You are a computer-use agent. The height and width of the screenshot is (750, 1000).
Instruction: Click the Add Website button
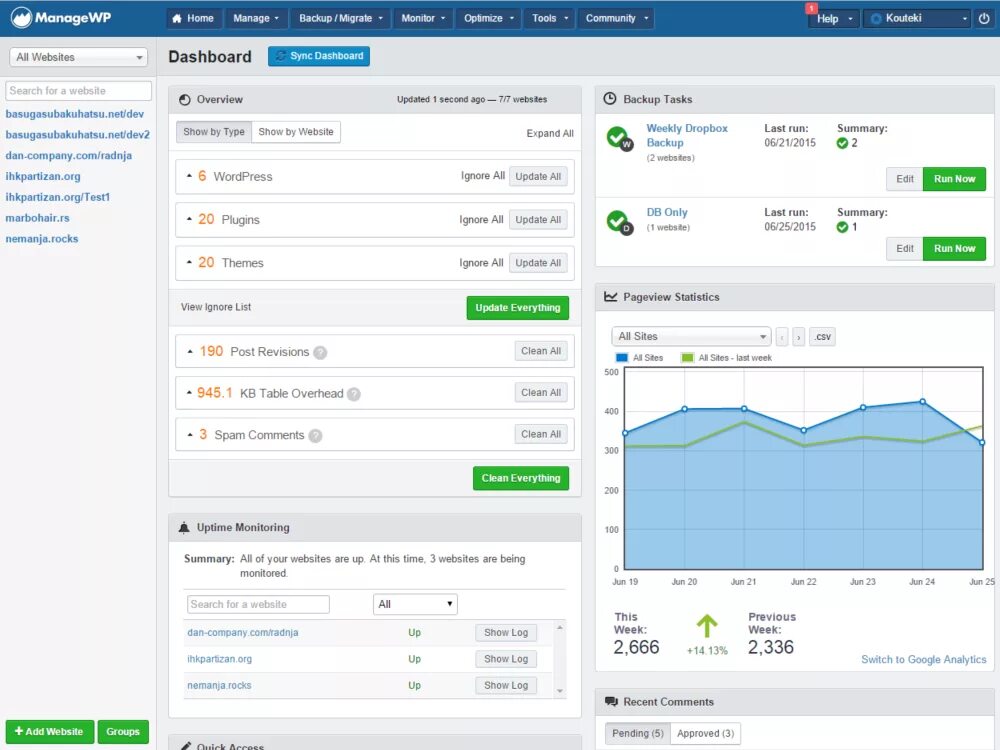coord(50,732)
